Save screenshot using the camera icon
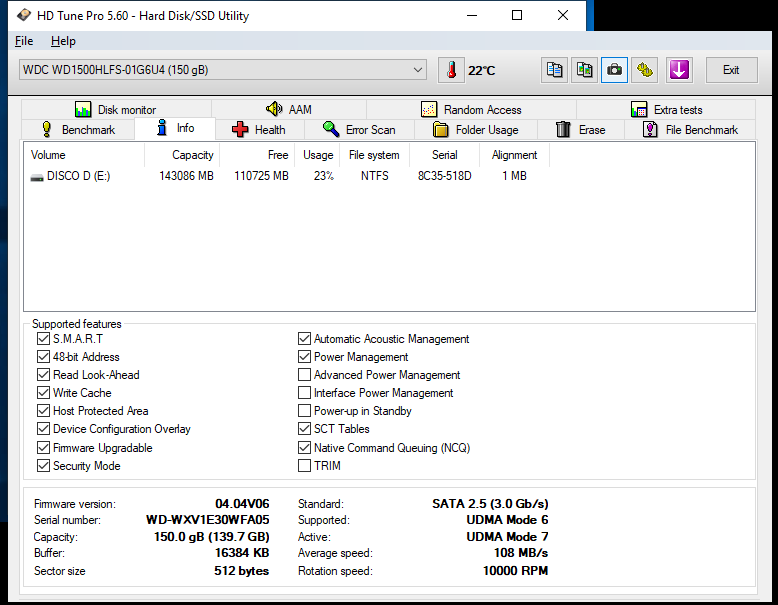This screenshot has height=605, width=778. (x=614, y=70)
